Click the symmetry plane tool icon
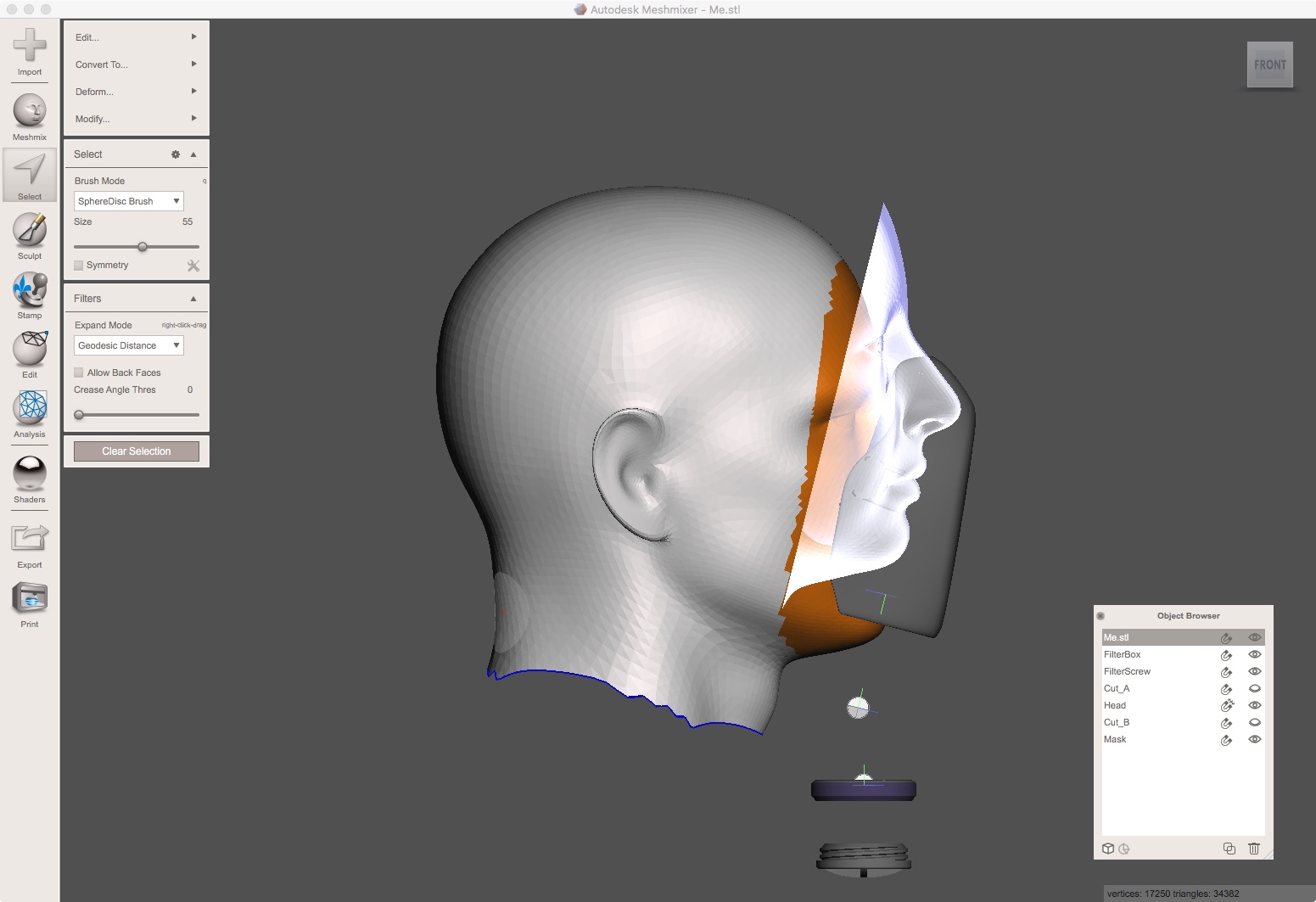This screenshot has width=1316, height=902. 193,266
